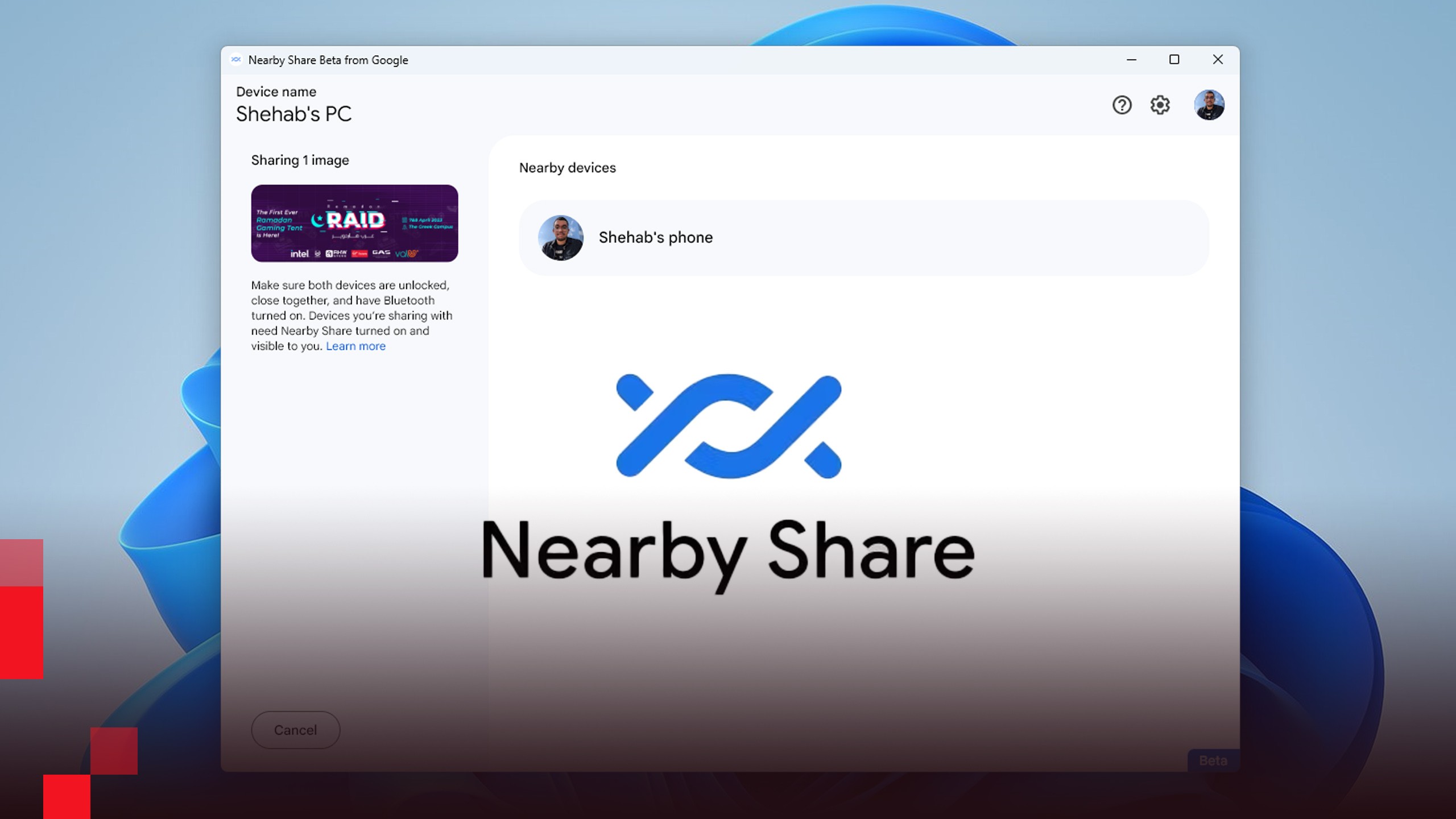The image size is (1456, 819).
Task: Follow the Learn more link
Action: 355,346
